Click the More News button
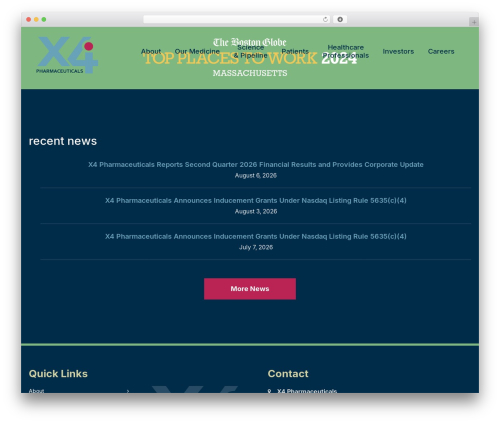This screenshot has width=500, height=423. pyautogui.click(x=250, y=289)
